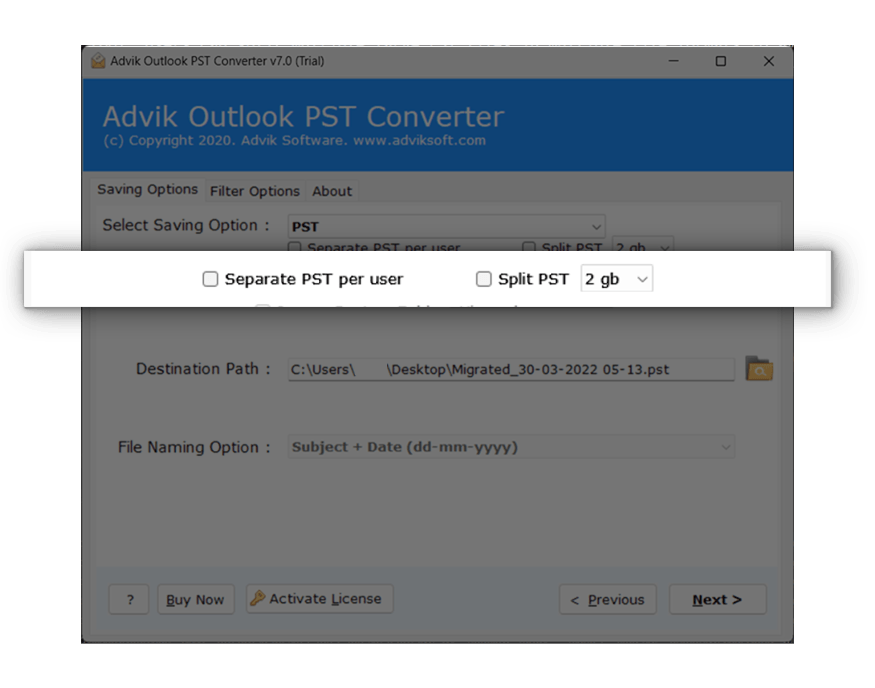
Task: Open the File Naming Option dropdown
Action: (511, 447)
